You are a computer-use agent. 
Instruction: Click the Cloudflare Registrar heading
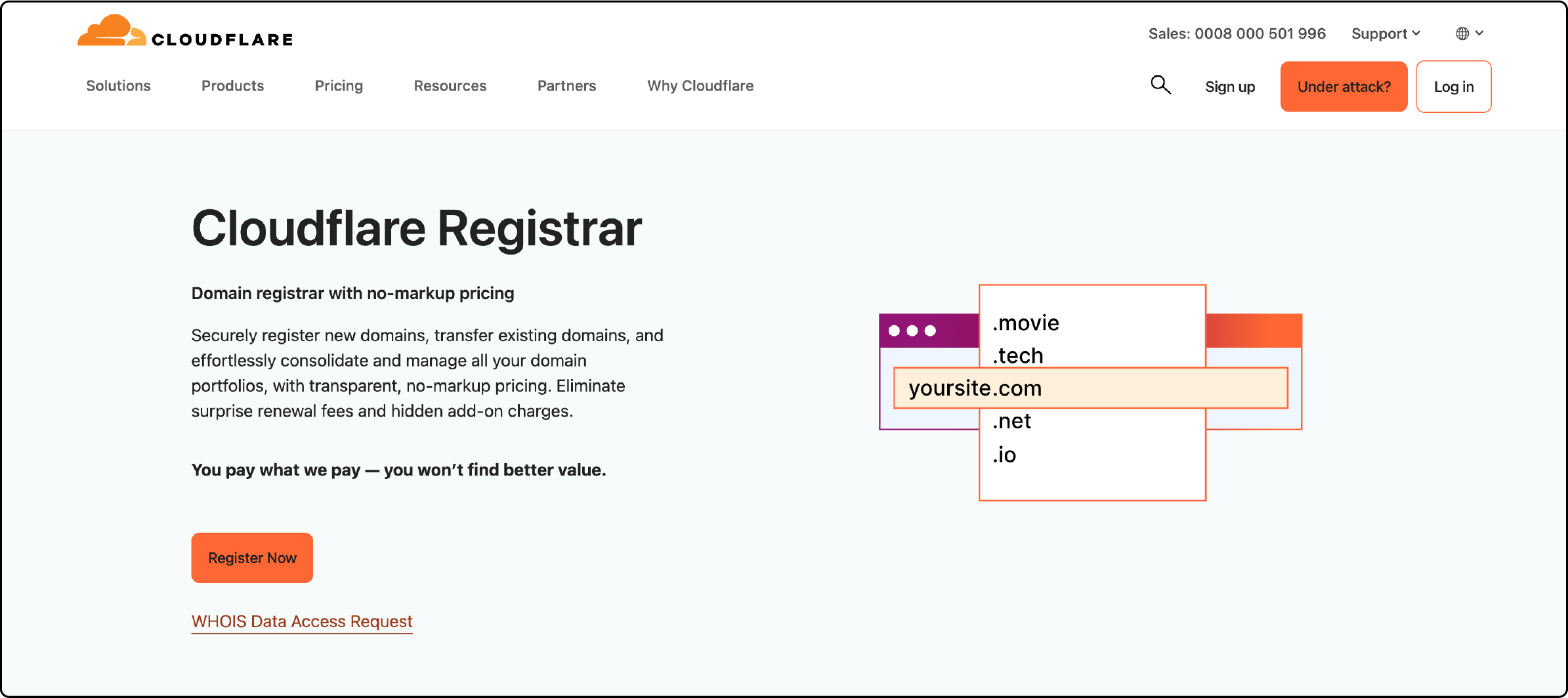[x=417, y=228]
